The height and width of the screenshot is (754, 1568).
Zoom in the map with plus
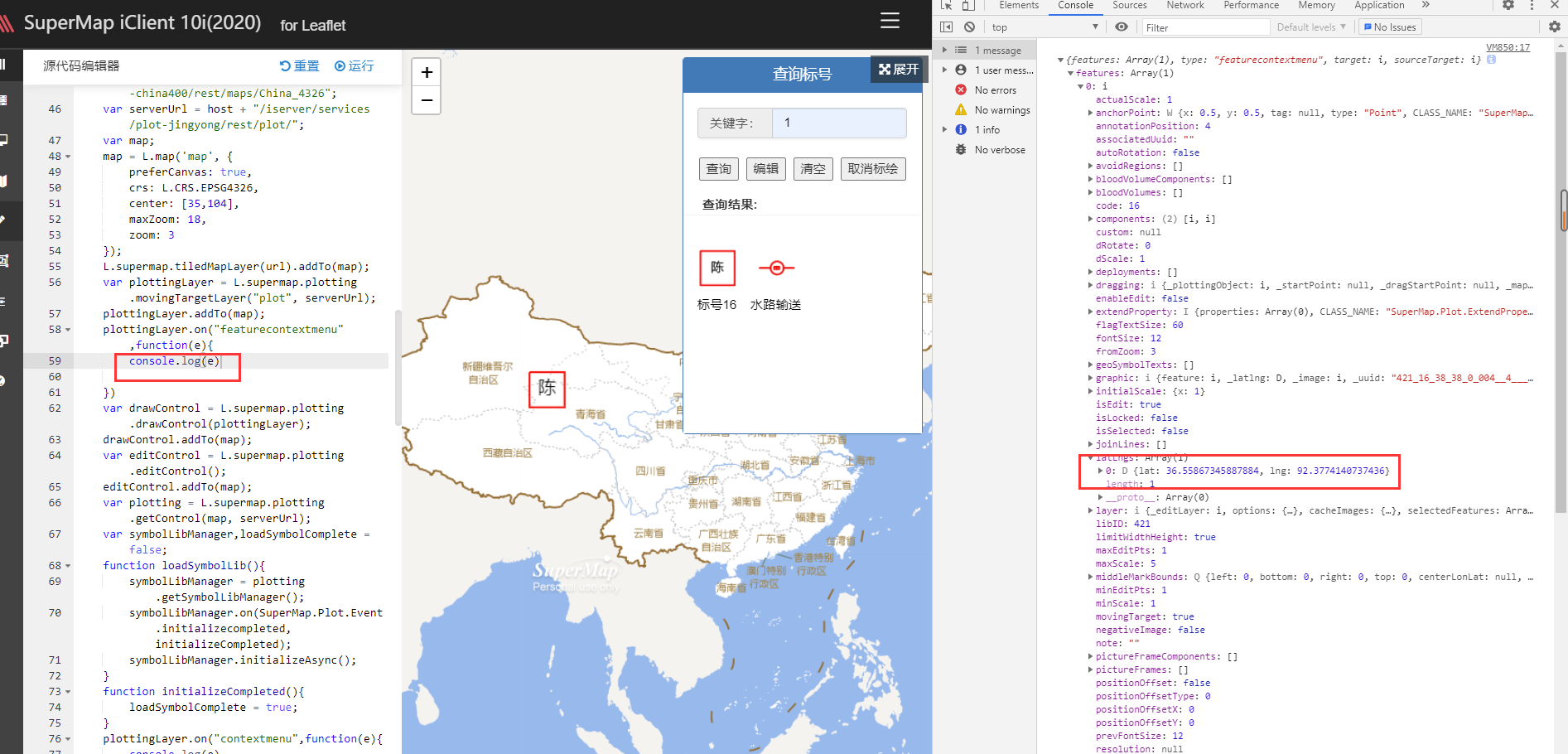427,72
